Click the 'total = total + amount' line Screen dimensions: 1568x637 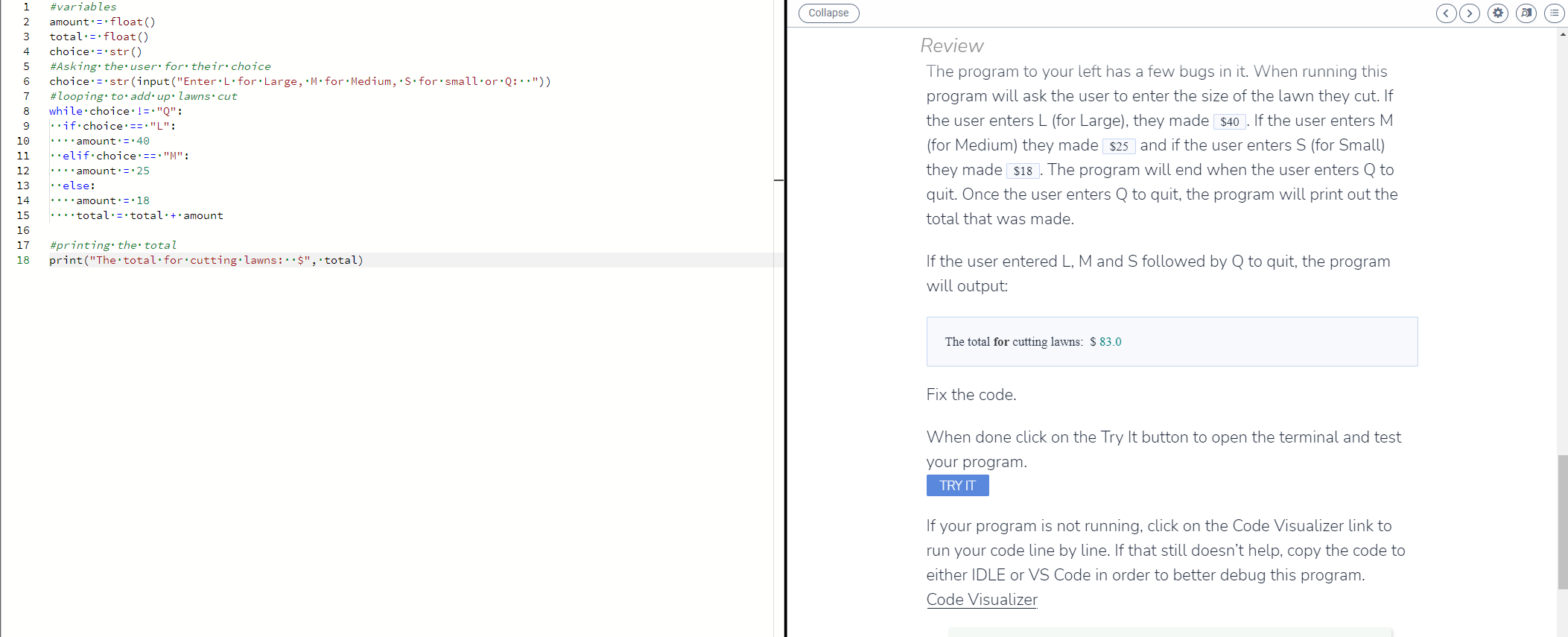(150, 215)
